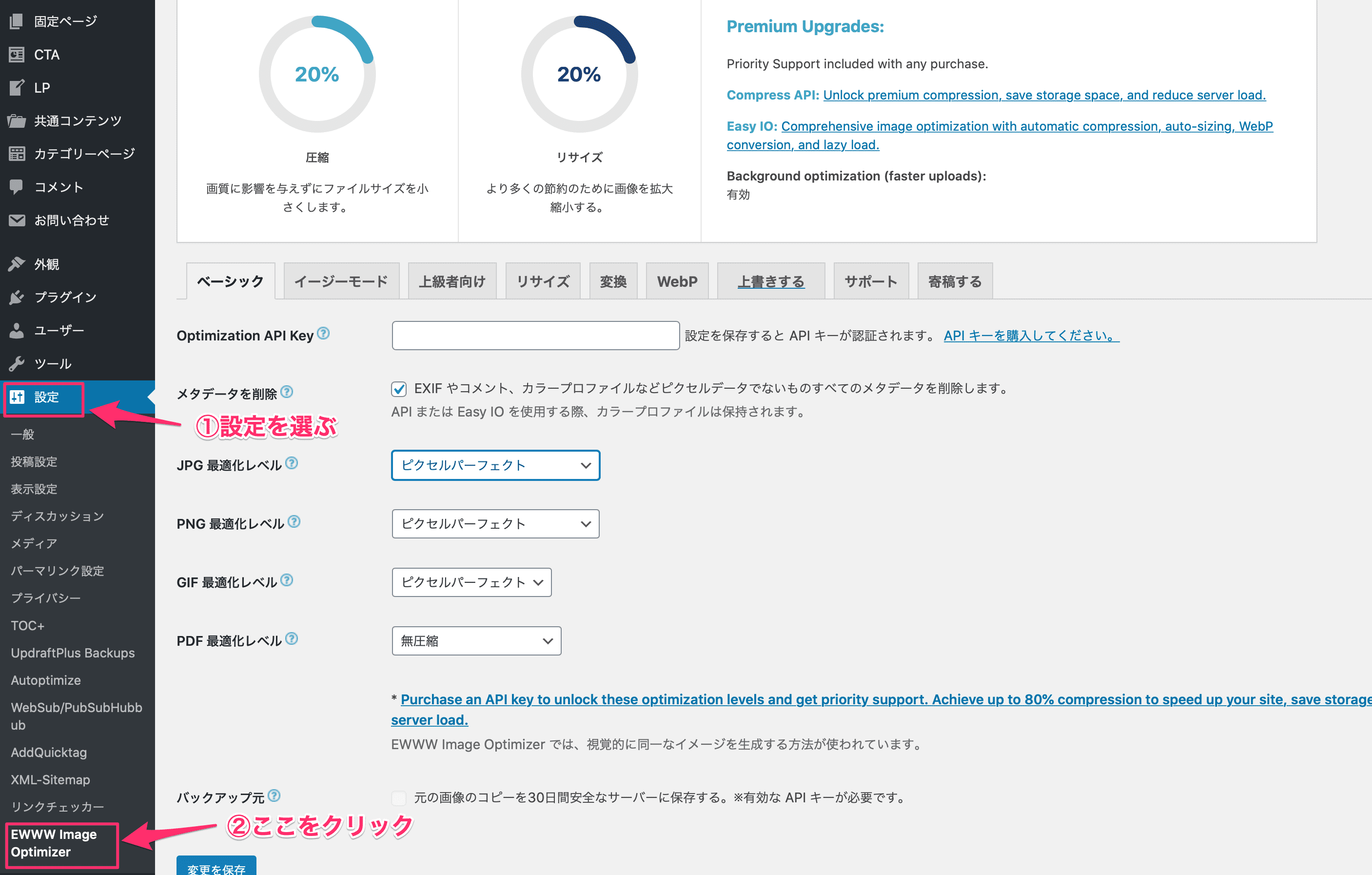The image size is (1372, 875).
Task: Click the お問い合わせ envelope icon
Action: click(17, 220)
